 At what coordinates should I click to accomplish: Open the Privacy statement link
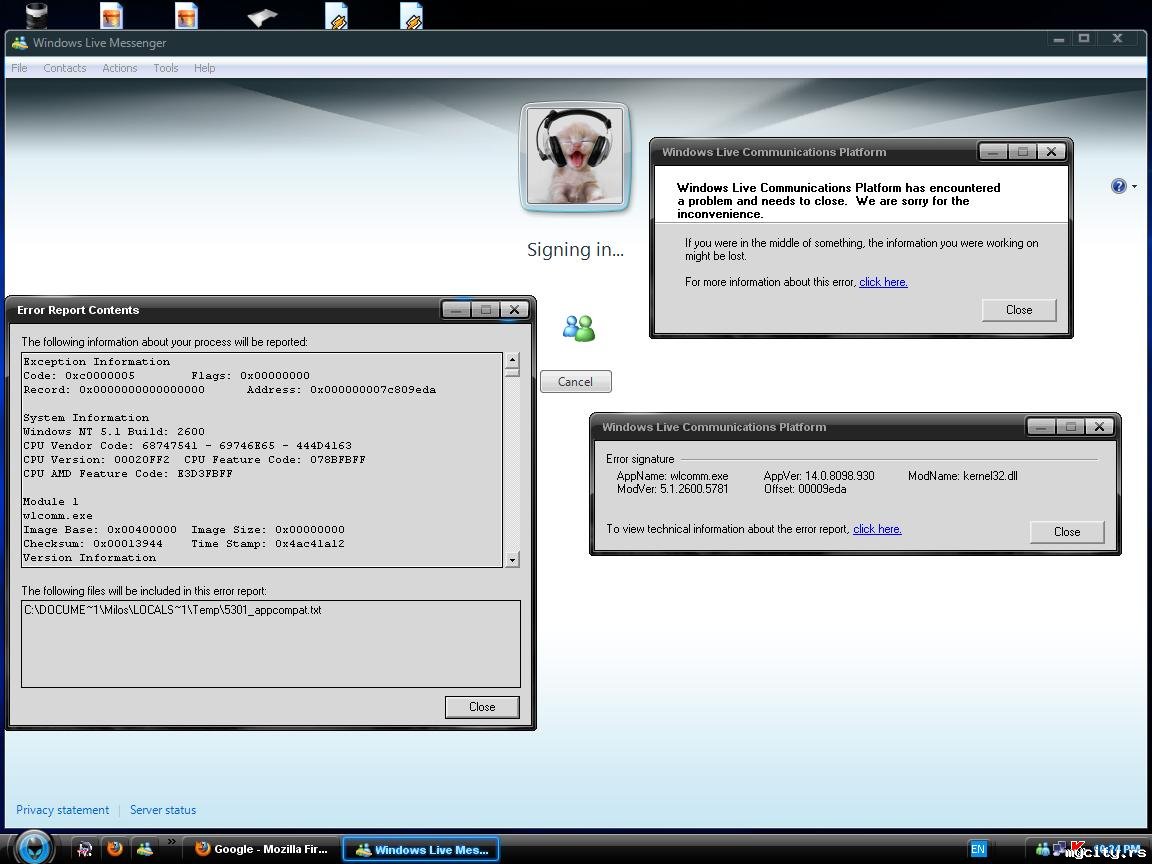[62, 810]
